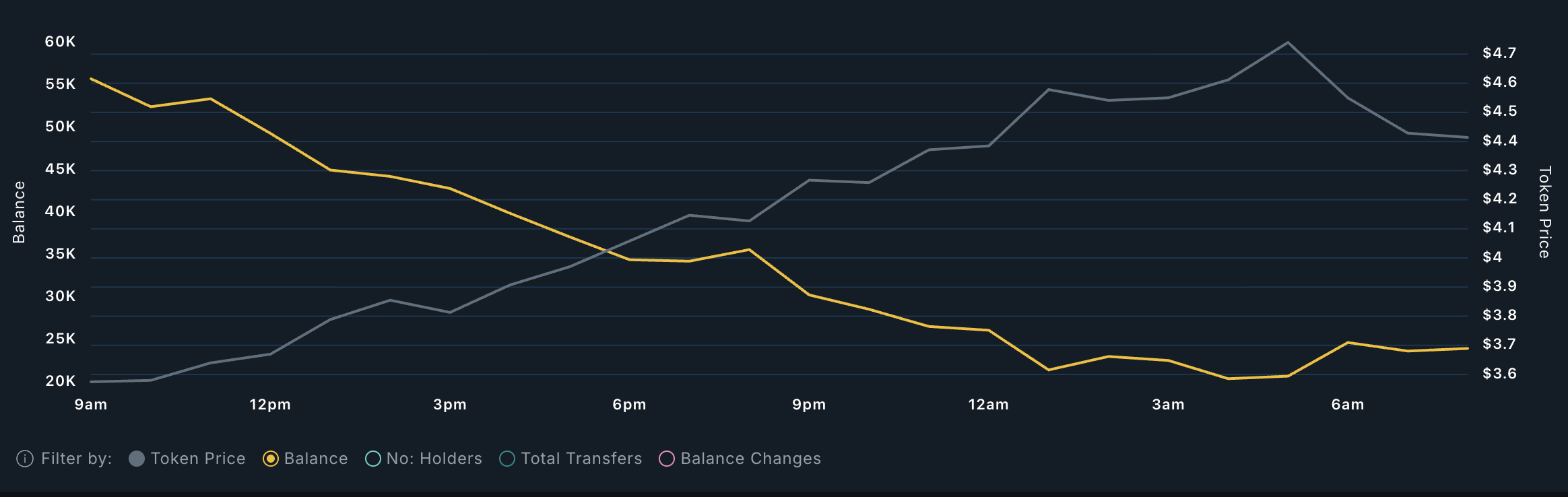Viewport: 1568px width, 497px height.
Task: Select the 6pm time axis label
Action: 629,405
